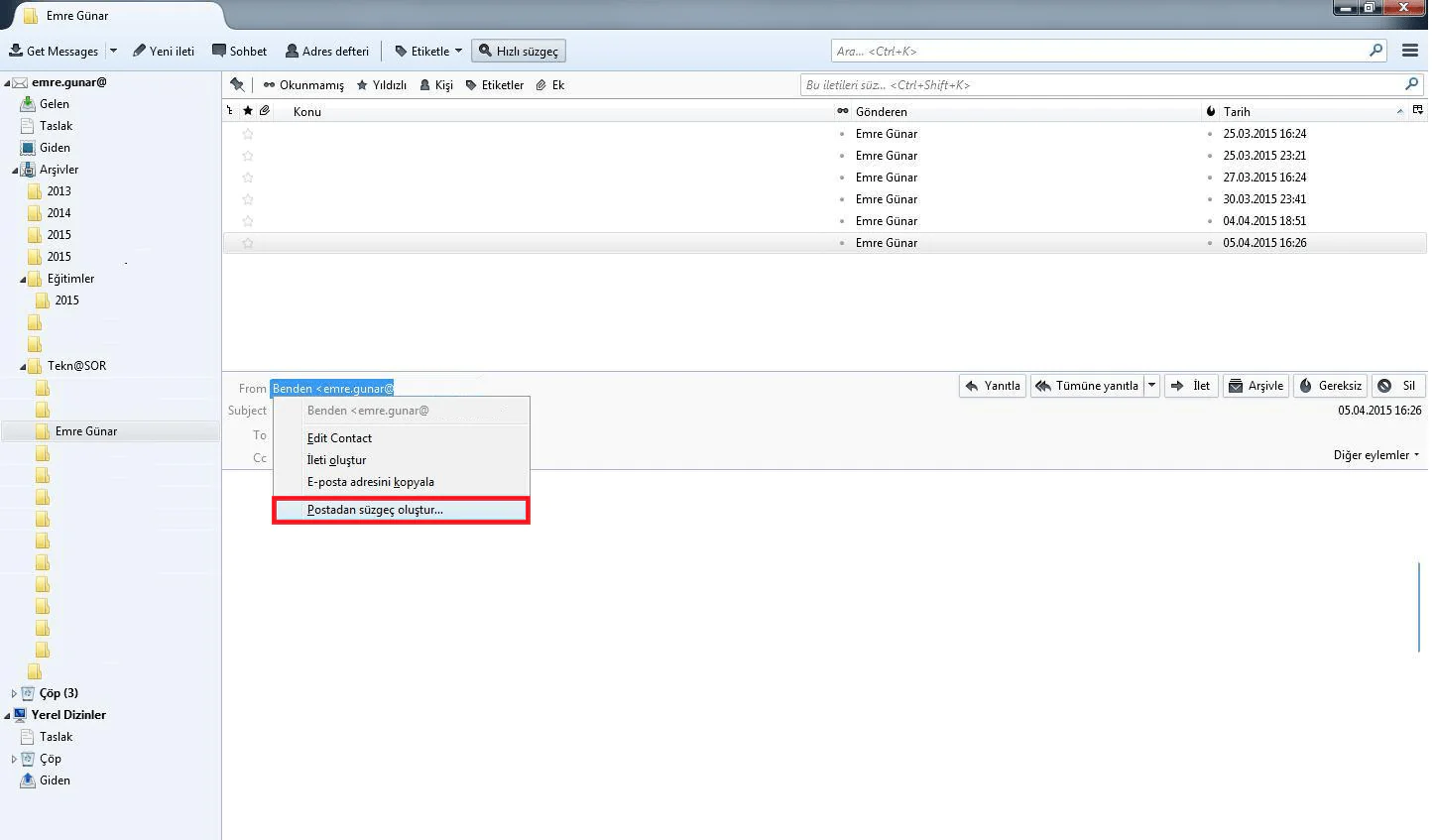
Task: Open the Sohbet chat window
Action: coord(239,50)
